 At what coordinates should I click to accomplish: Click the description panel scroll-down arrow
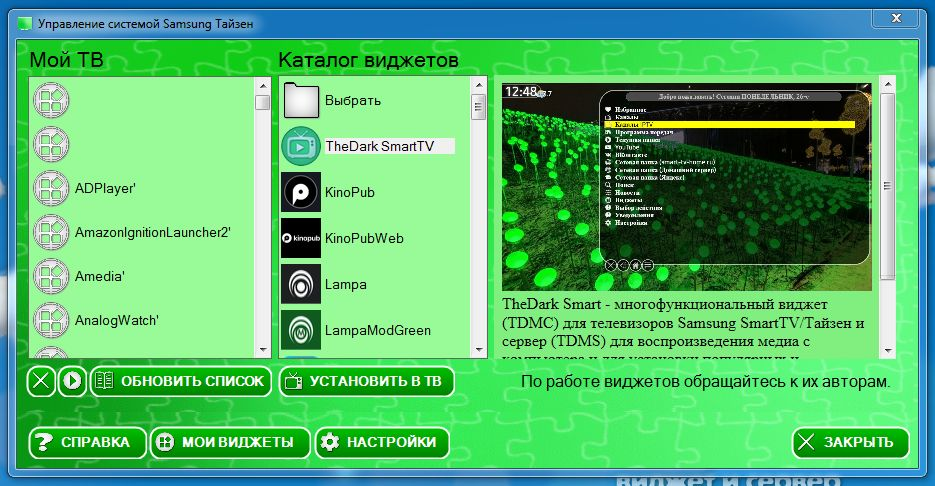click(x=888, y=351)
